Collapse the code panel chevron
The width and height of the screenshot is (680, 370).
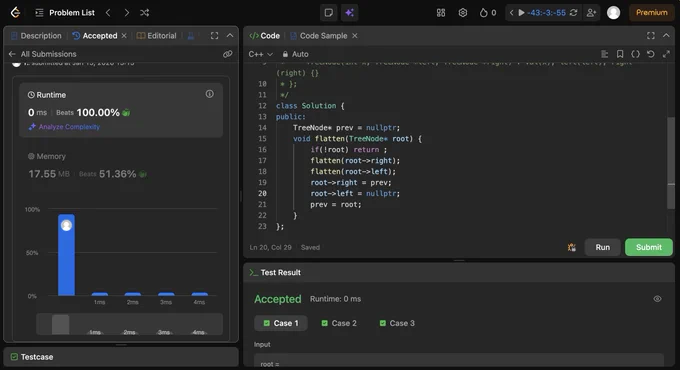coord(666,36)
